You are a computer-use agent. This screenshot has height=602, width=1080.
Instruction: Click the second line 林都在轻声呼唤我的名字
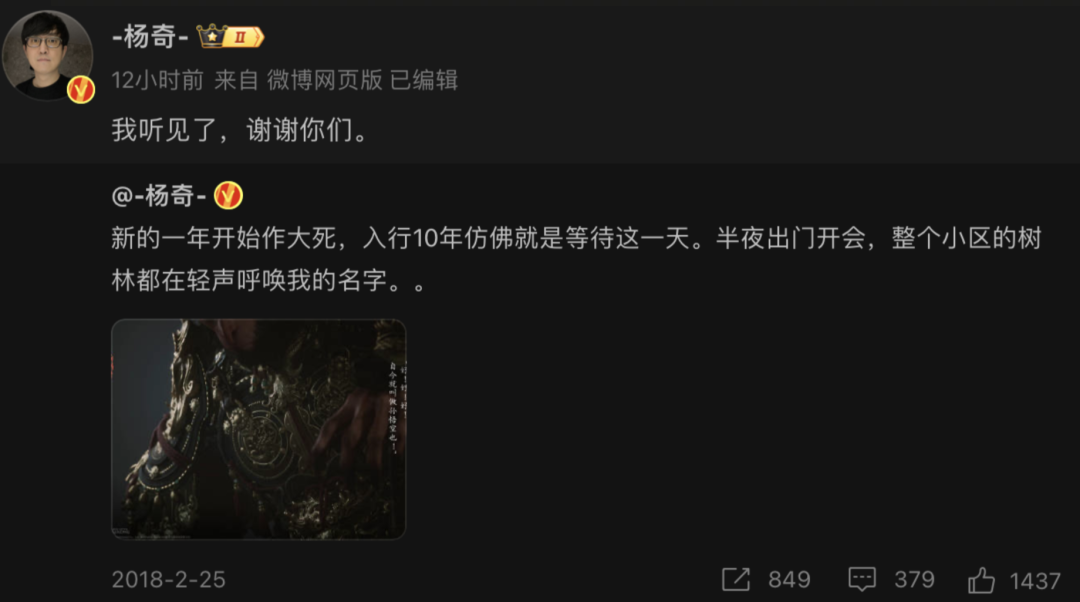pyautogui.click(x=269, y=280)
